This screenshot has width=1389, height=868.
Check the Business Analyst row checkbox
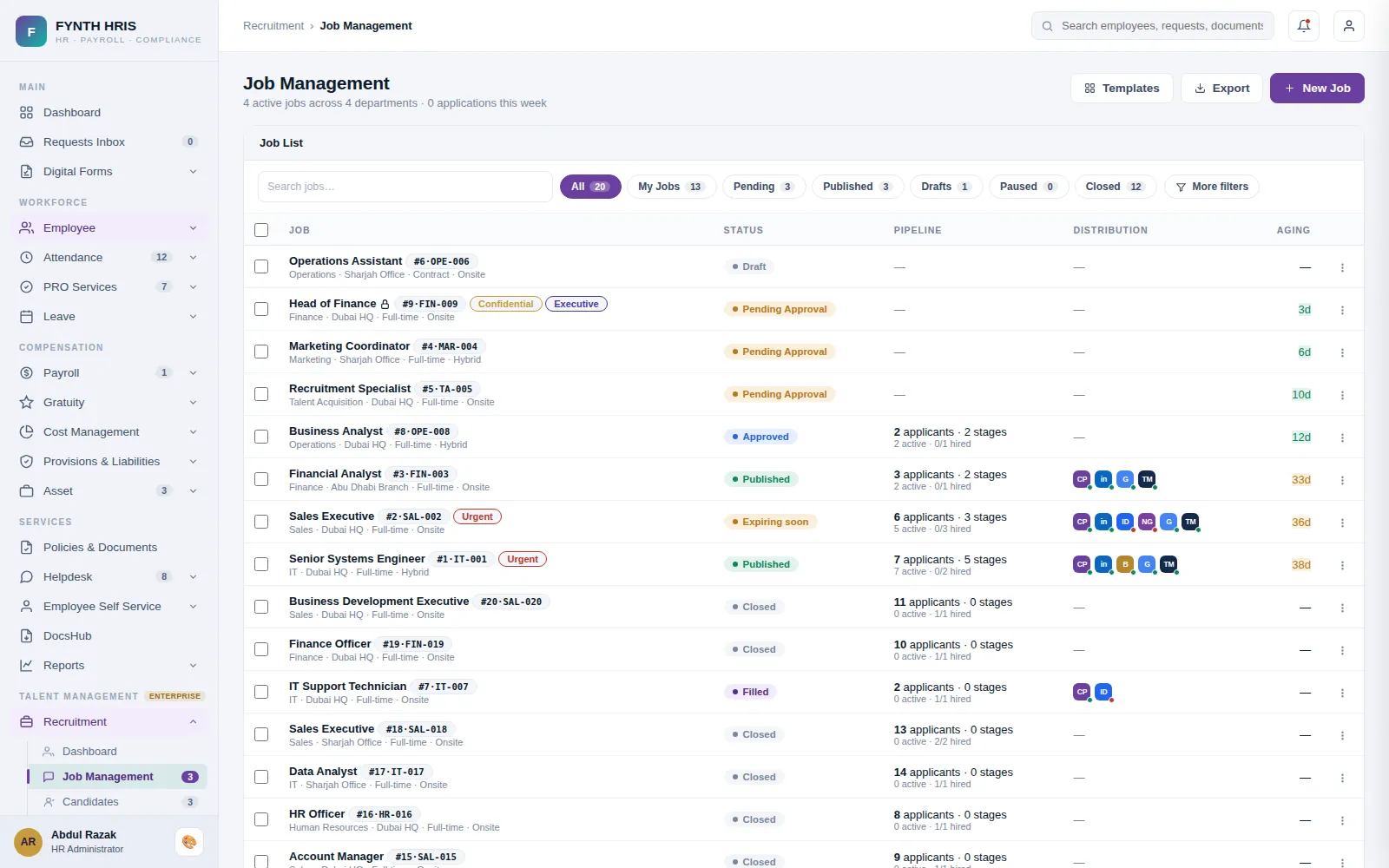(x=261, y=437)
